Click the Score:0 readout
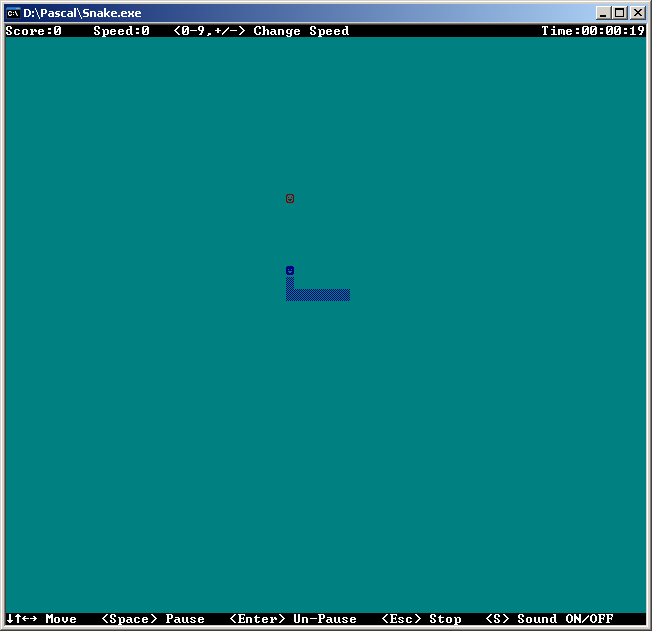 (33, 31)
